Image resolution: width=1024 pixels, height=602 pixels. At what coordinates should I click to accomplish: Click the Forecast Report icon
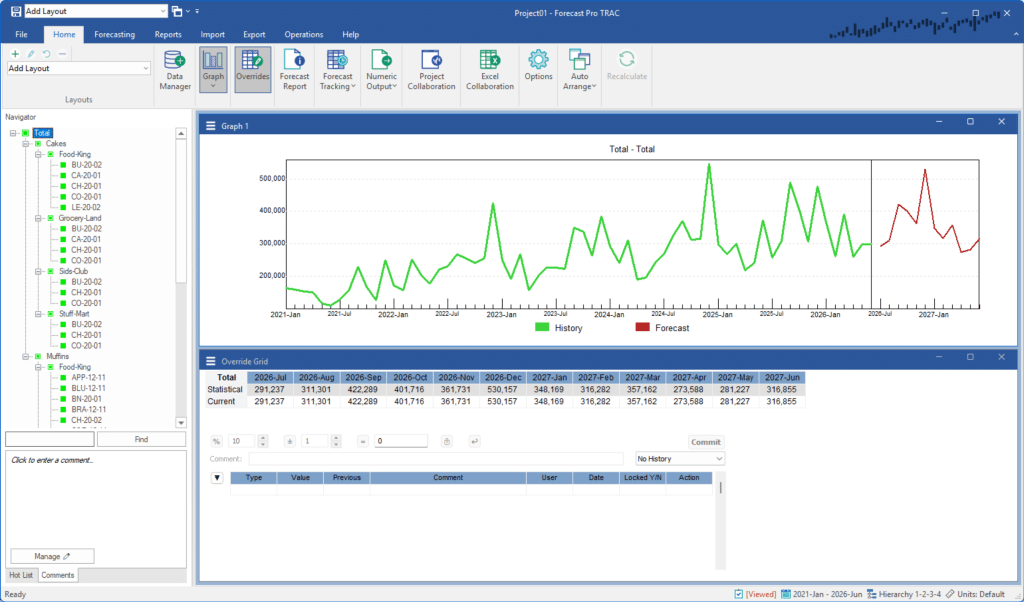click(x=294, y=69)
